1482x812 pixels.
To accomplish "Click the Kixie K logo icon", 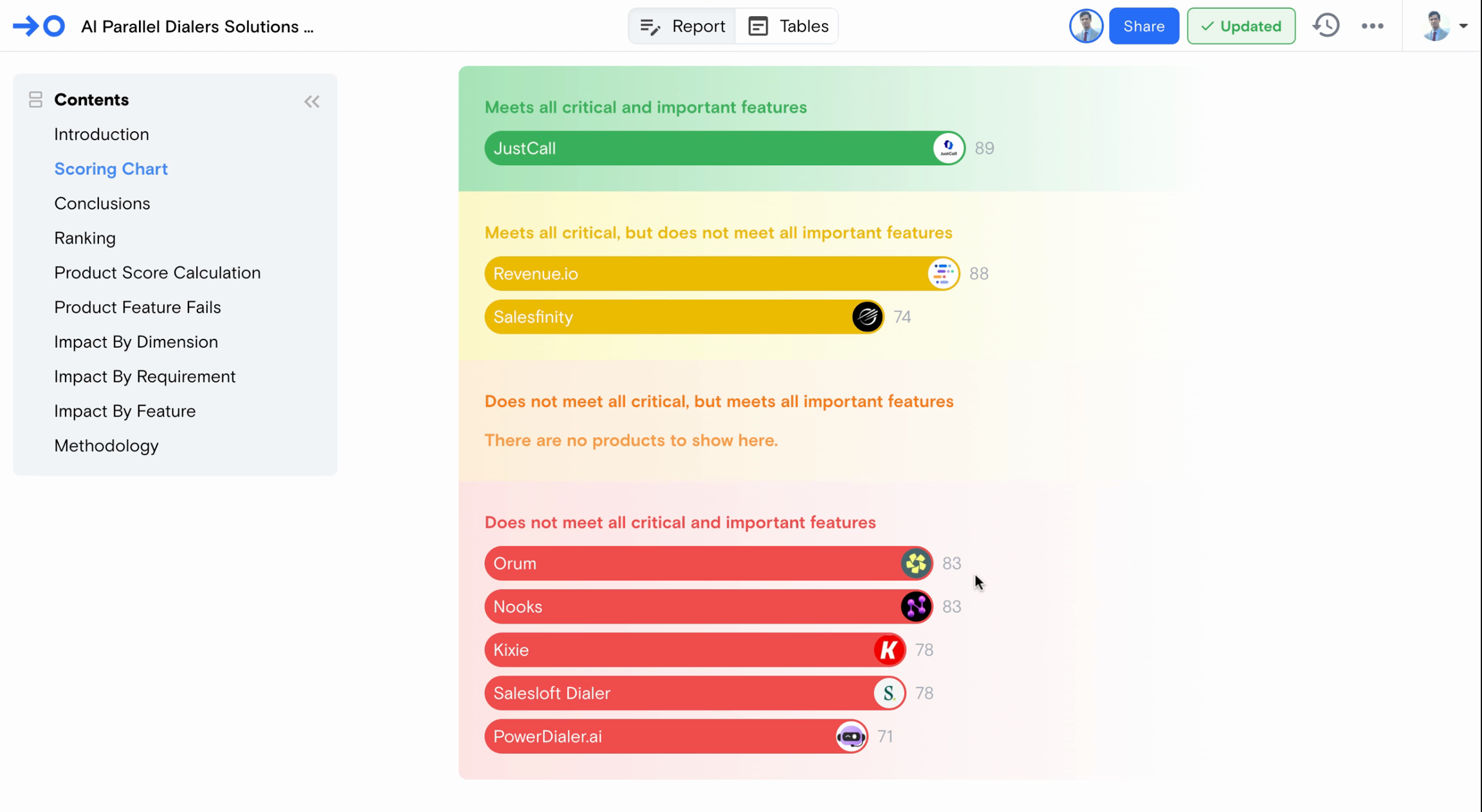I will 889,650.
